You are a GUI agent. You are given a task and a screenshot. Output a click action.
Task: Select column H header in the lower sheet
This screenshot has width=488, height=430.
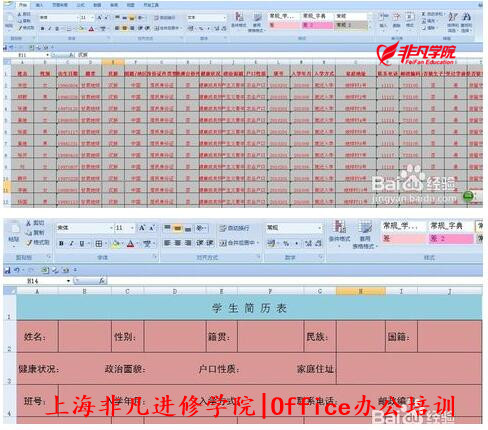pos(361,291)
